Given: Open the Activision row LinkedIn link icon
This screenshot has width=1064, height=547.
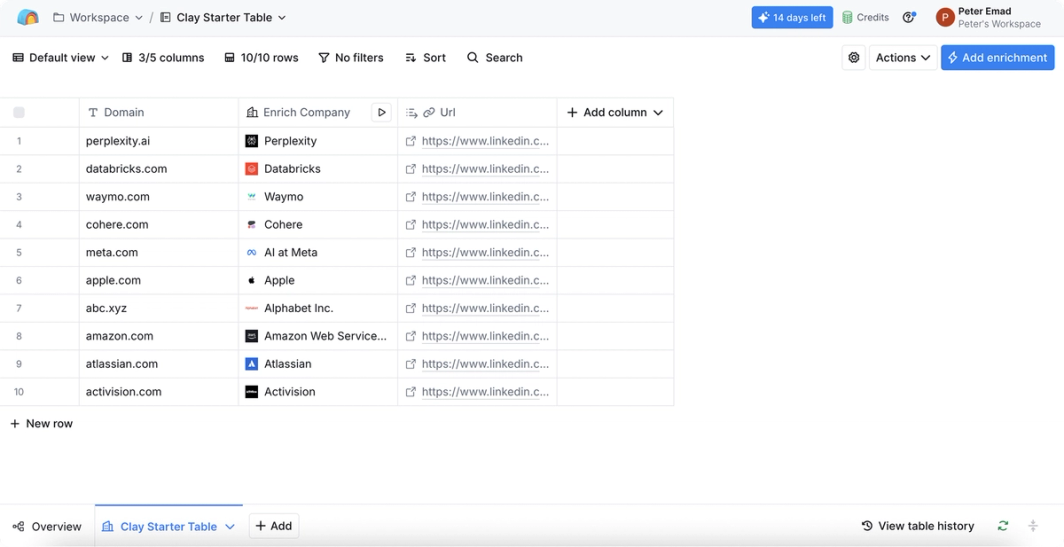Looking at the screenshot, I should click(x=411, y=392).
